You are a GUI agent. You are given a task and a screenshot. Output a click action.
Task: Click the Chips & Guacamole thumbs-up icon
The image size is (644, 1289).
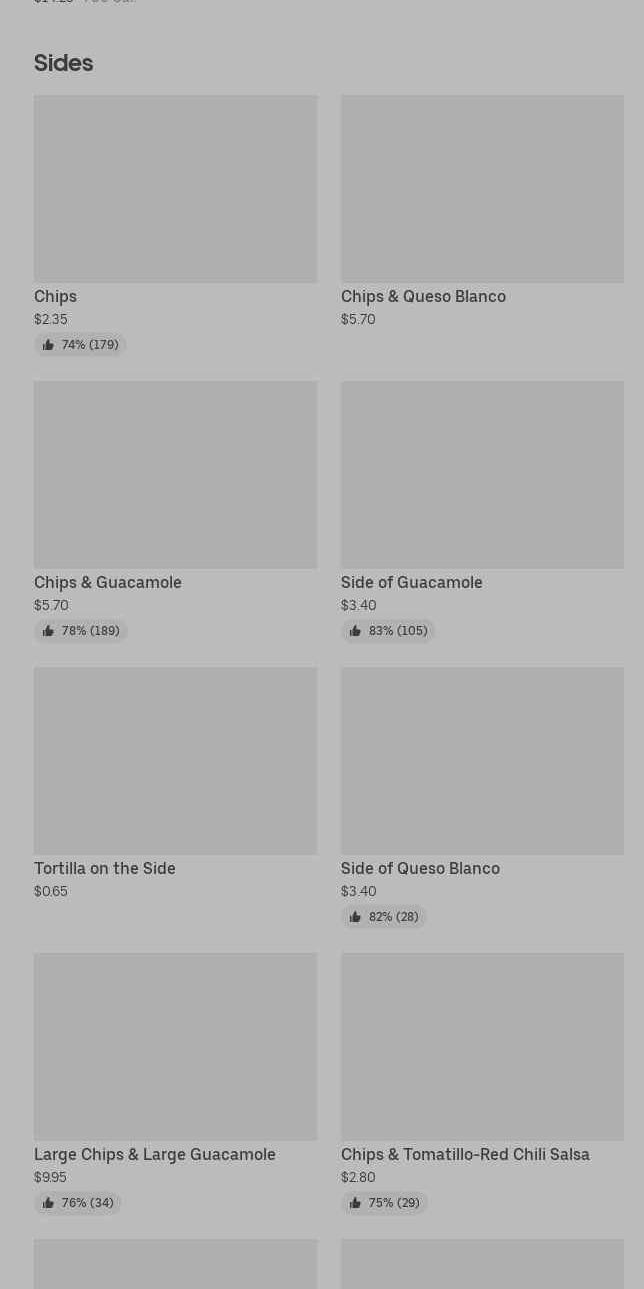pos(48,631)
